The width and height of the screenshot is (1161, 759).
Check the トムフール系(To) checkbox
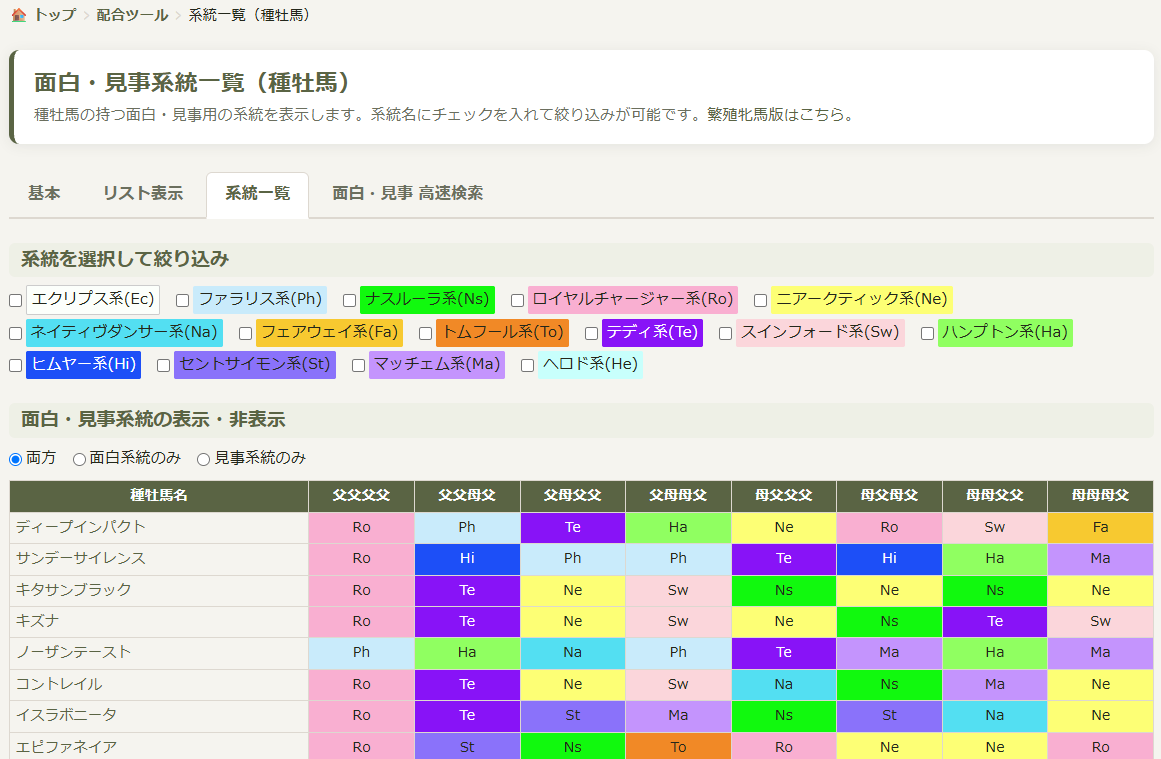[426, 333]
